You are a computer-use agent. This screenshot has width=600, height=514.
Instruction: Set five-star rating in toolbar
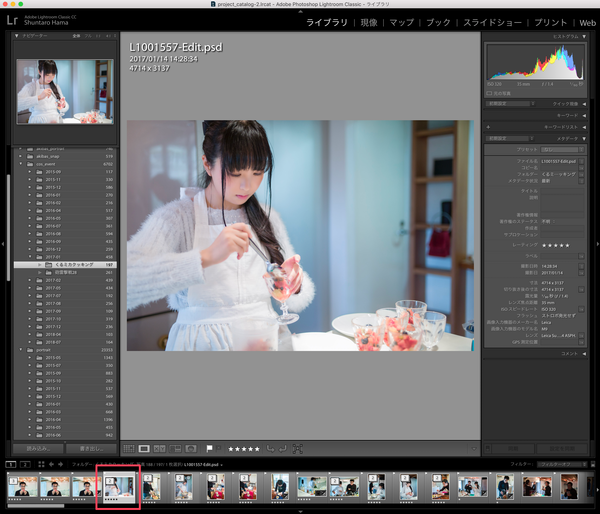tap(244, 449)
